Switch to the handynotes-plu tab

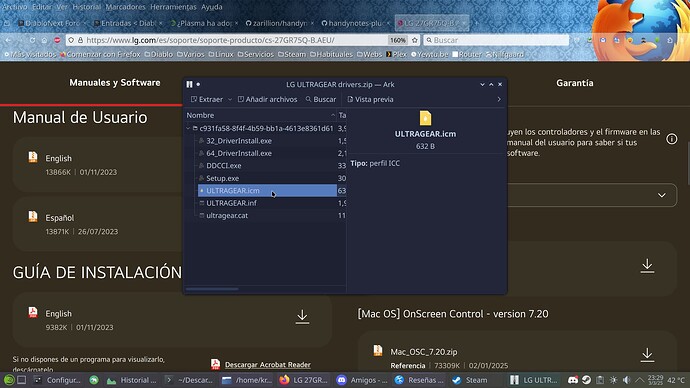355,23
